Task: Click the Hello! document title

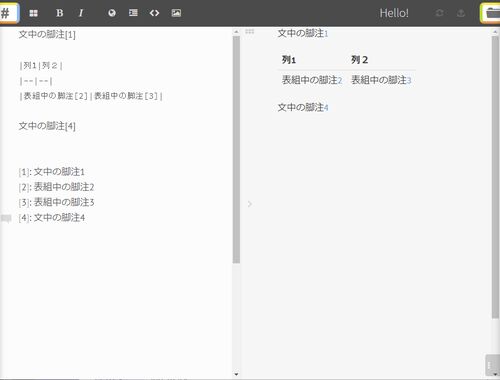Action: click(x=394, y=13)
